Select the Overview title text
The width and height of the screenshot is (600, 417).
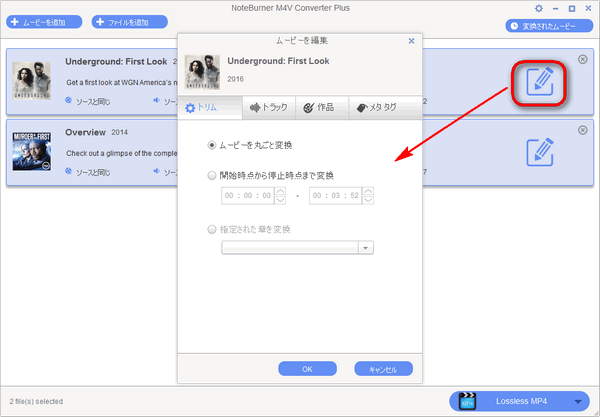point(85,132)
